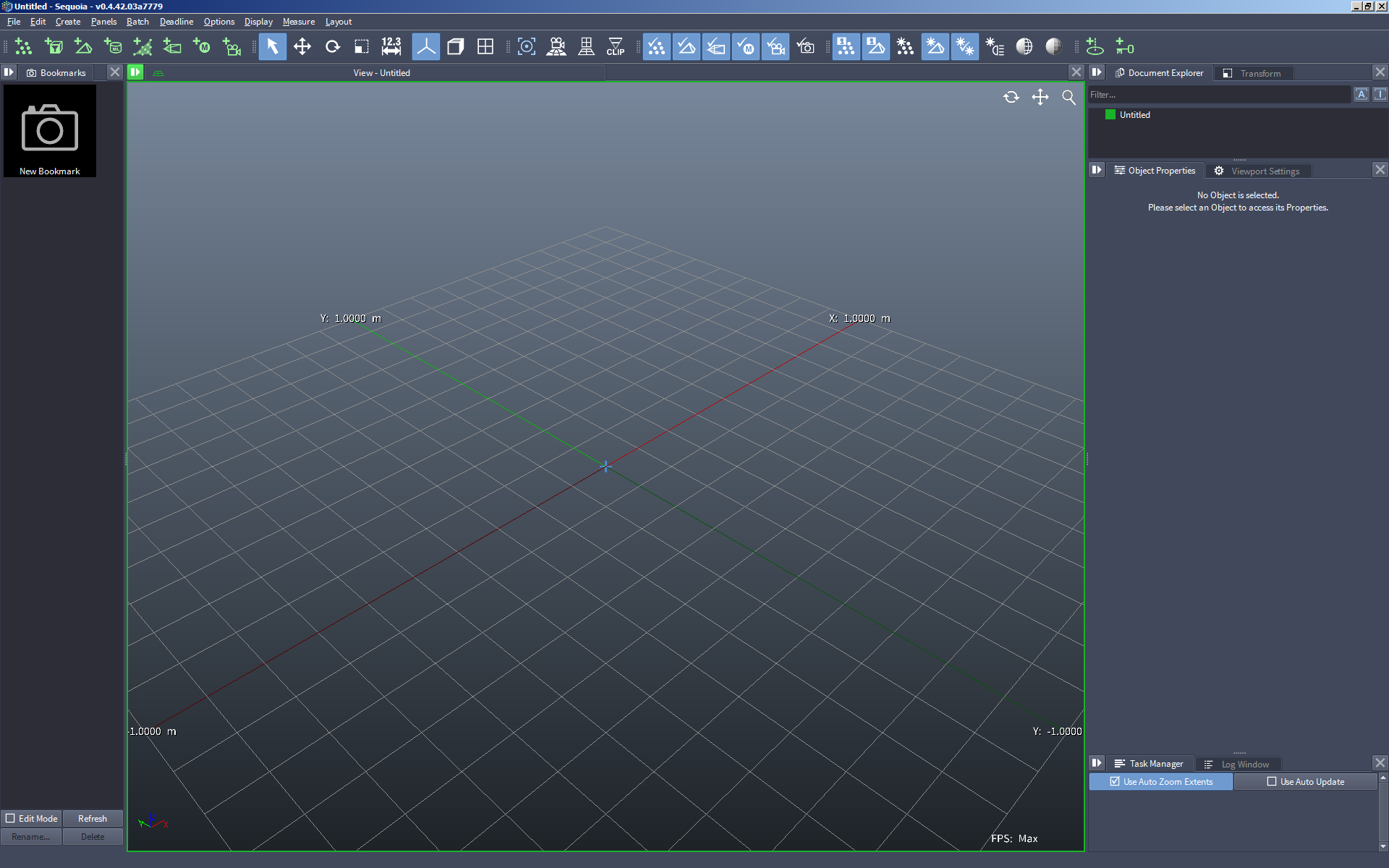The width and height of the screenshot is (1389, 868).
Task: Click the New Bookmark thumbnail
Action: [x=50, y=131]
